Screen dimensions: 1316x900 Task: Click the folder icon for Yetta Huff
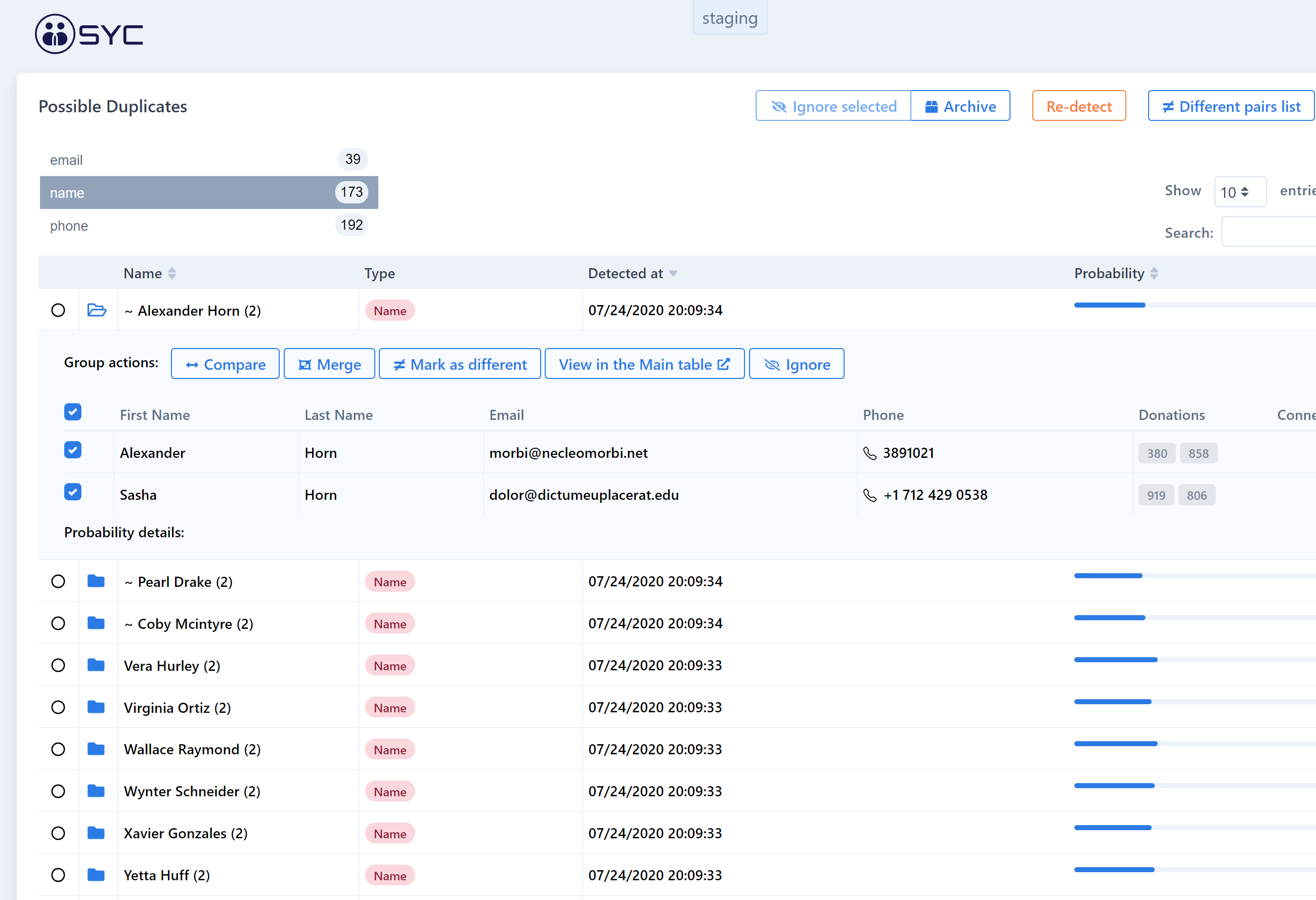pyautogui.click(x=97, y=875)
